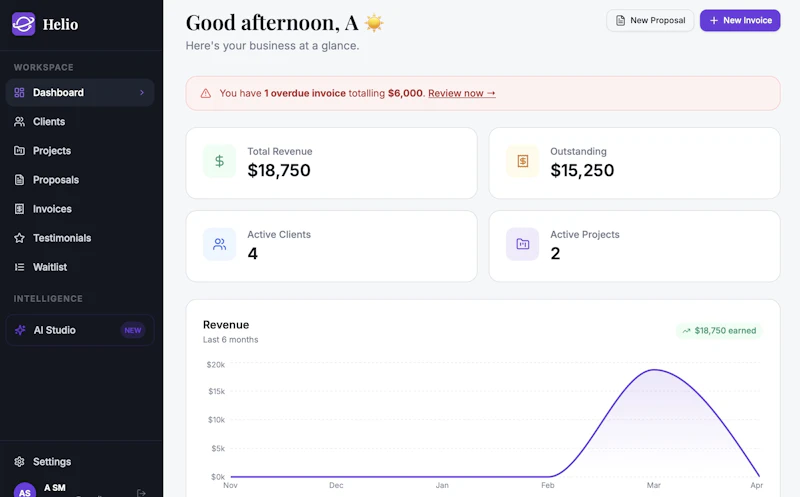The image size is (800, 497).
Task: Select Proposals in the sidebar
Action: (80, 180)
